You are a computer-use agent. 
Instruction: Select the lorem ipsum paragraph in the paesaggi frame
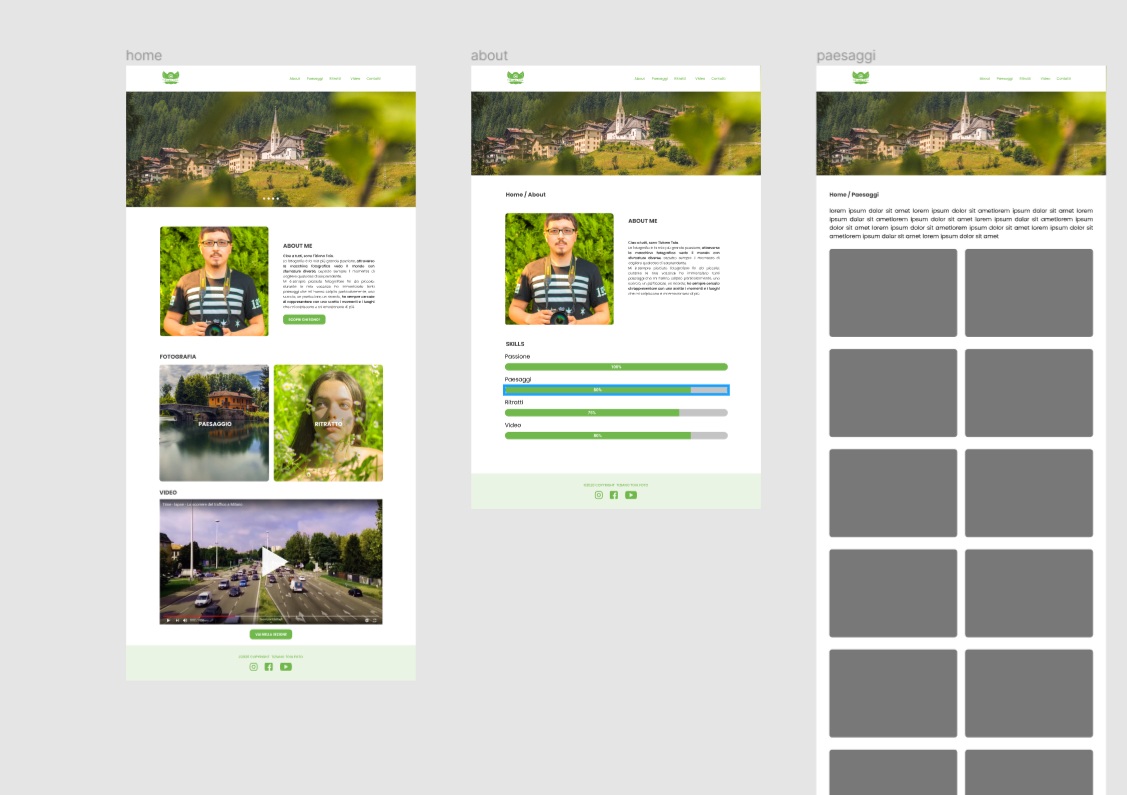[x=961, y=223]
